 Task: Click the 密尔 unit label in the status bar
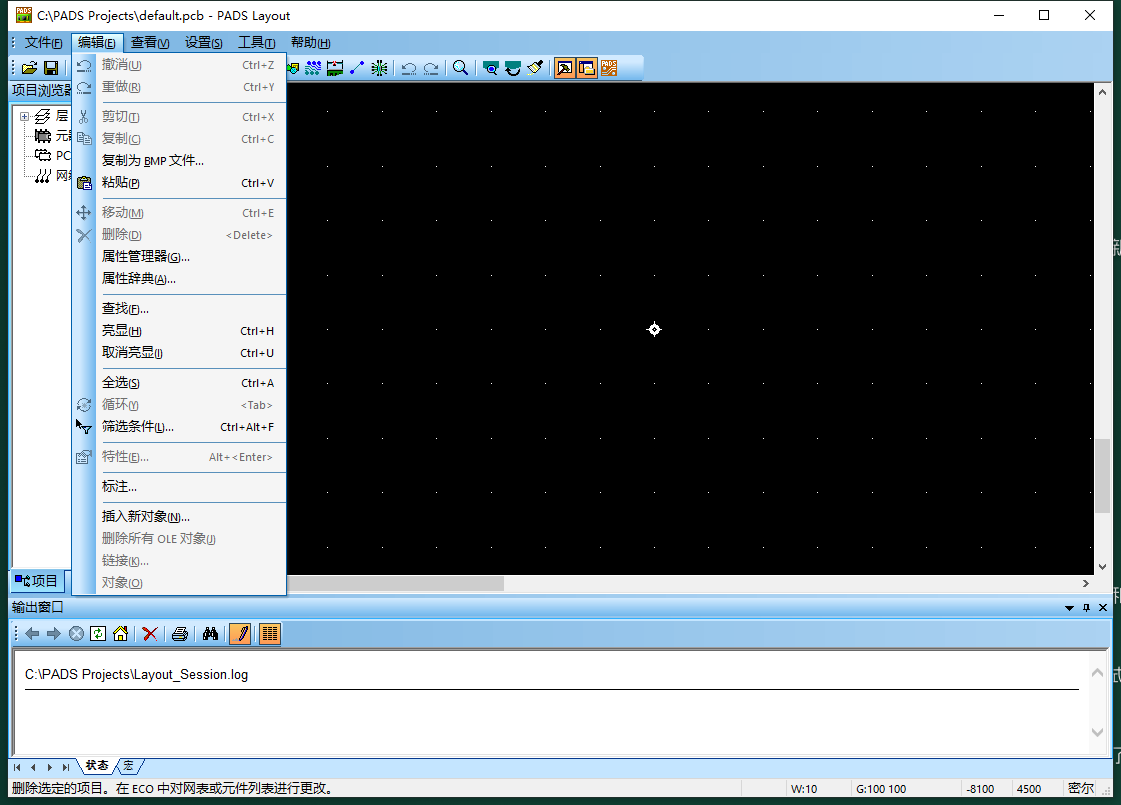coord(1080,789)
